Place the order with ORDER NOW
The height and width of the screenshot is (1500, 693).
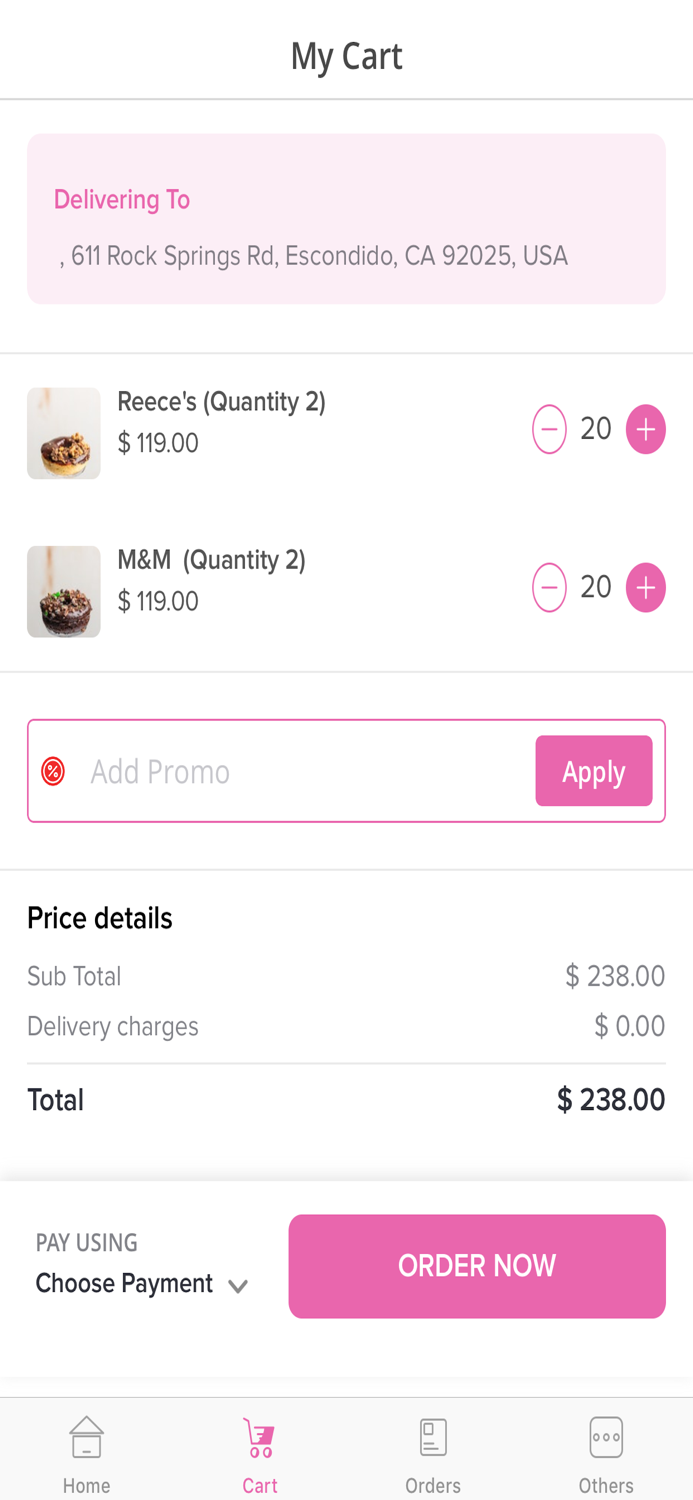(x=477, y=1266)
